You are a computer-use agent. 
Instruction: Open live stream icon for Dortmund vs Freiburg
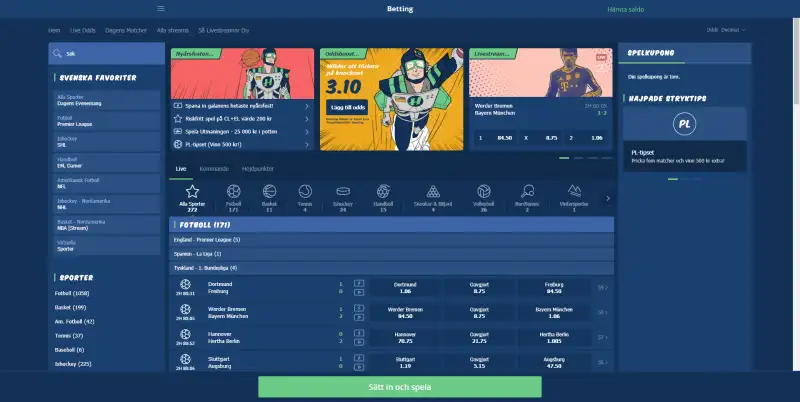(x=359, y=292)
